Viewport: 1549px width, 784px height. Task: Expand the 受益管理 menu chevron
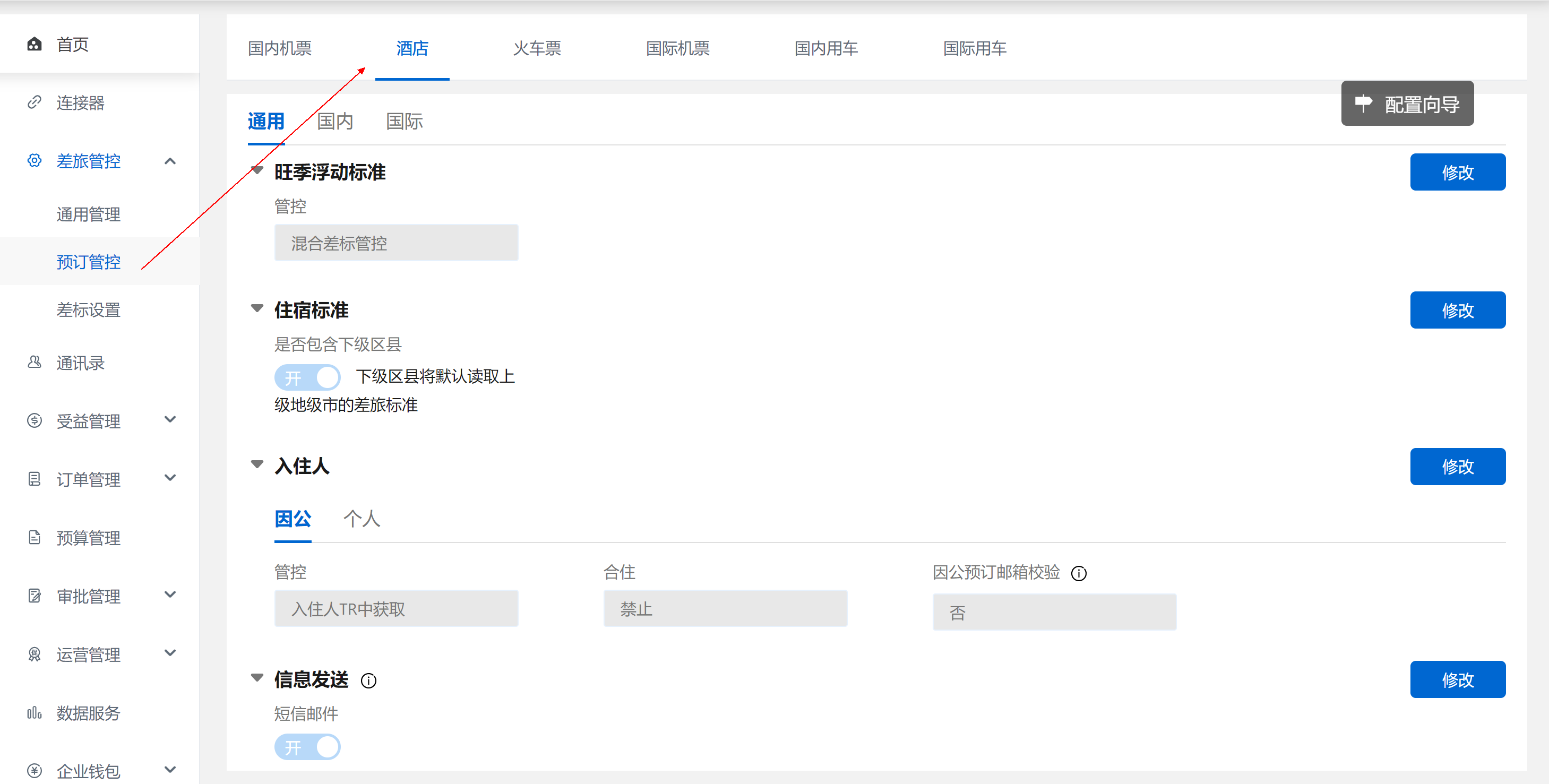coord(170,420)
